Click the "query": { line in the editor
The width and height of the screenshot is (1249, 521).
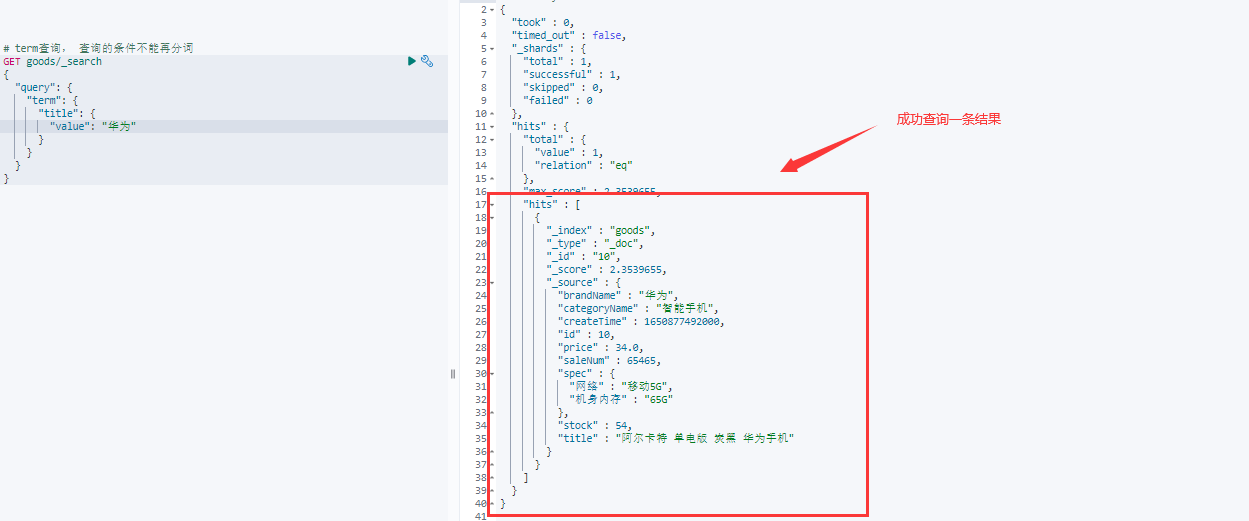[x=44, y=87]
